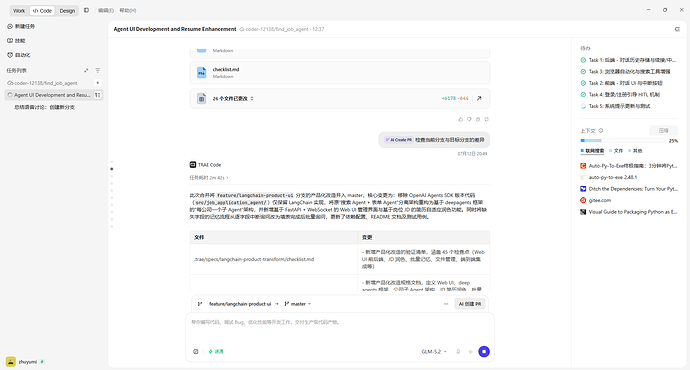The height and width of the screenshot is (370, 690).
Task: Open the 自动化 automation section
Action: 19,55
